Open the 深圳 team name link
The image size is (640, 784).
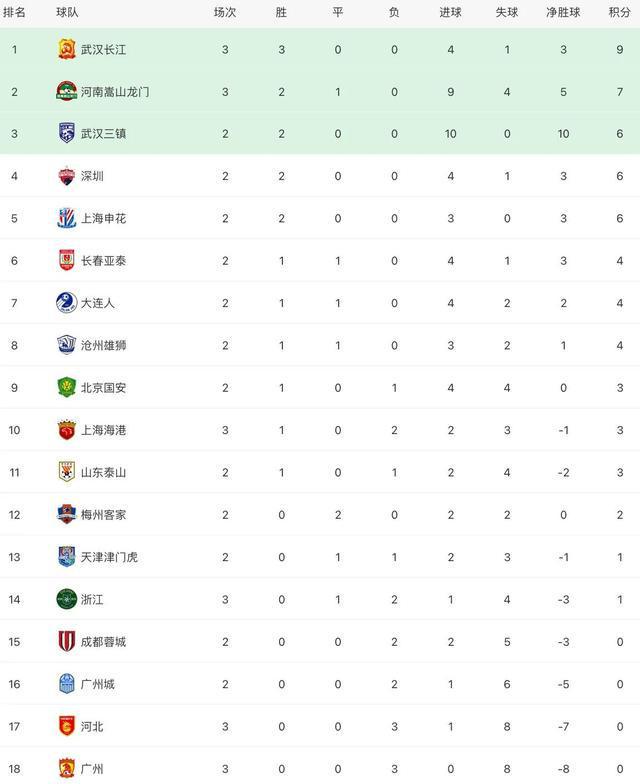[x=92, y=176]
